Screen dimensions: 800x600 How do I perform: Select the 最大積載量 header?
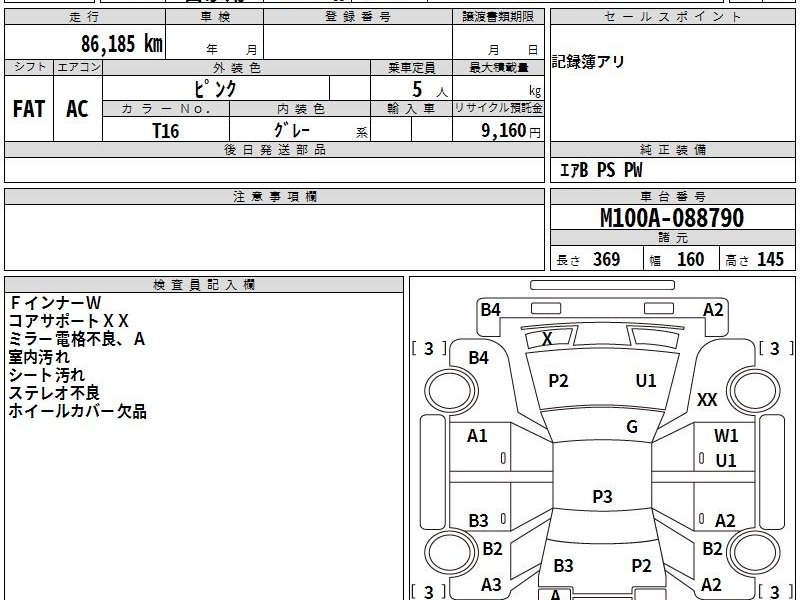coord(498,68)
